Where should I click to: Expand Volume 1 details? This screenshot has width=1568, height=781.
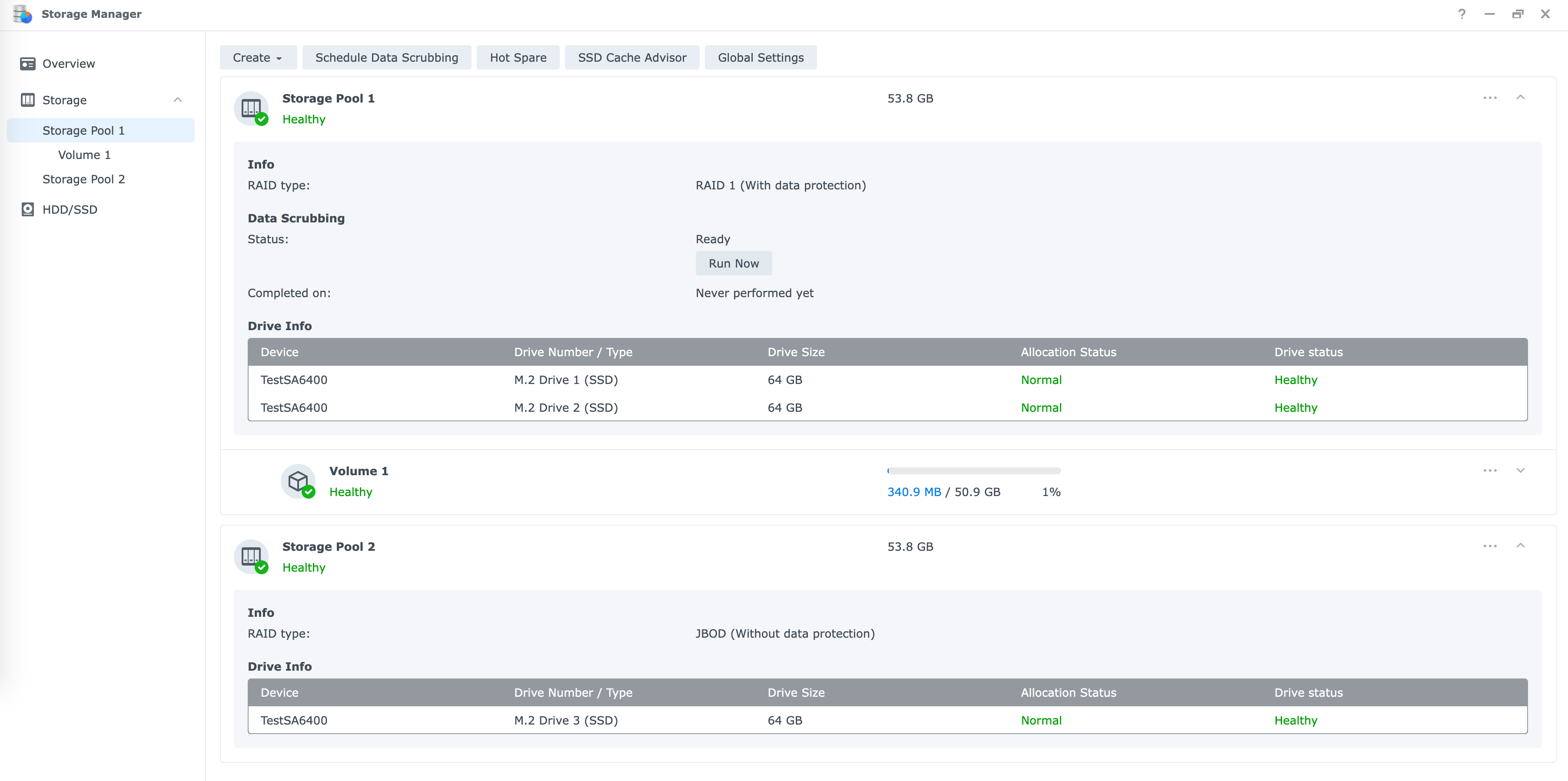coord(1520,470)
